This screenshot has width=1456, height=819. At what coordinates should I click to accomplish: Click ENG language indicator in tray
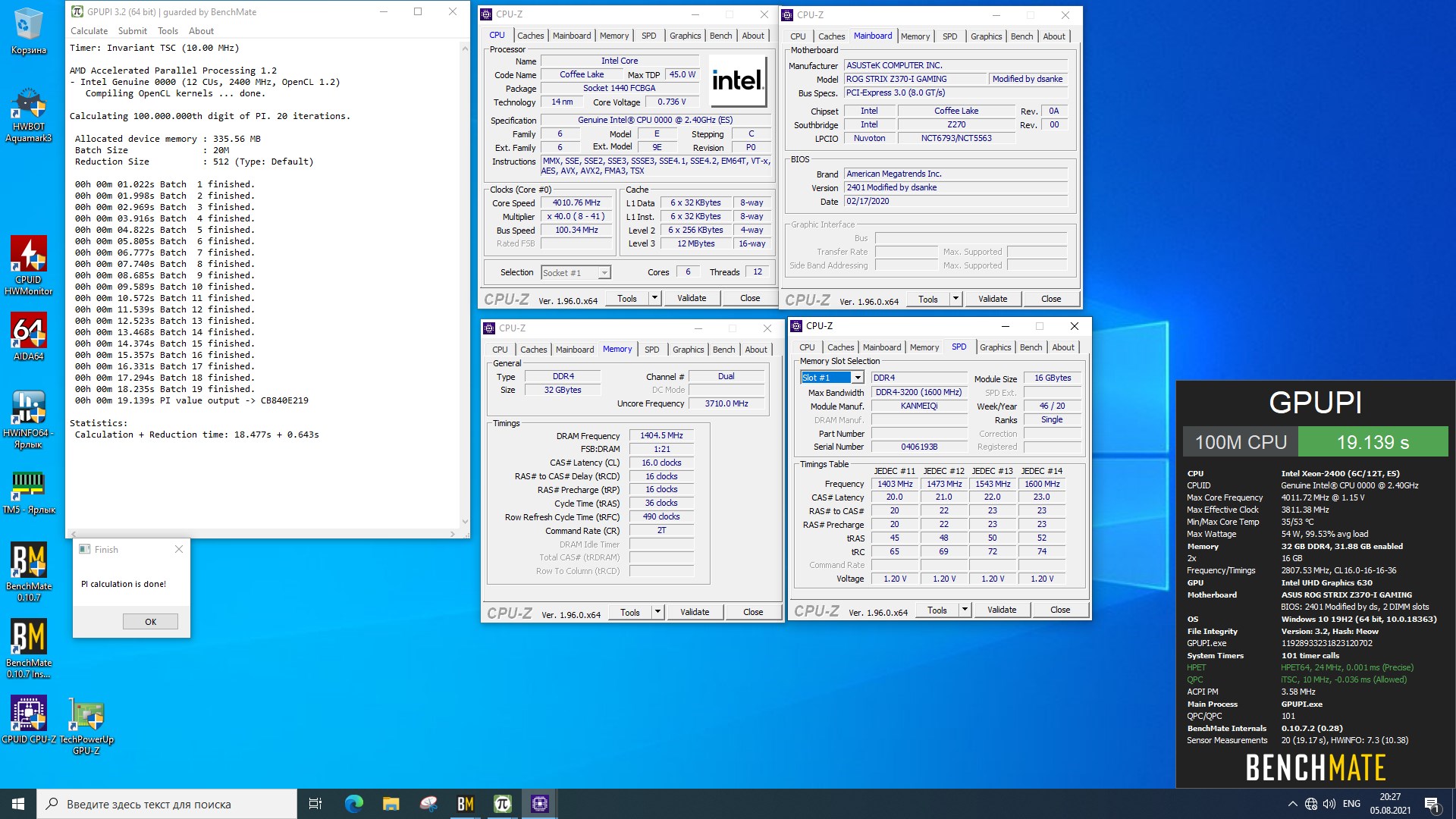pos(1351,804)
